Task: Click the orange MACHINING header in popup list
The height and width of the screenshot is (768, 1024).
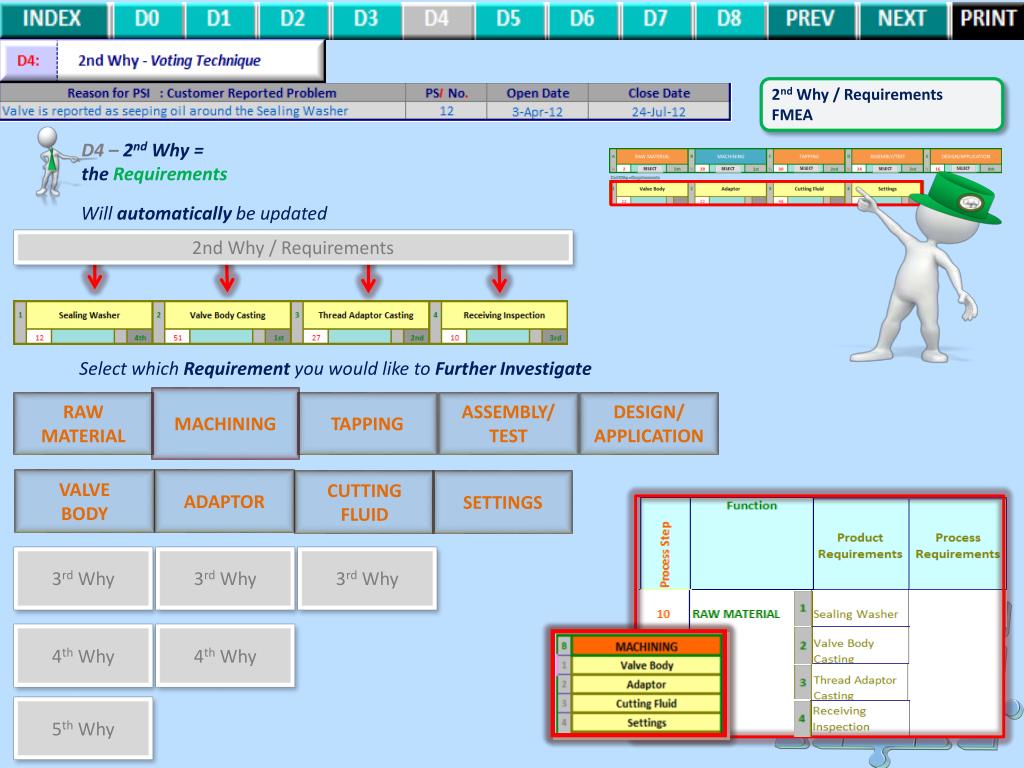Action: point(647,646)
